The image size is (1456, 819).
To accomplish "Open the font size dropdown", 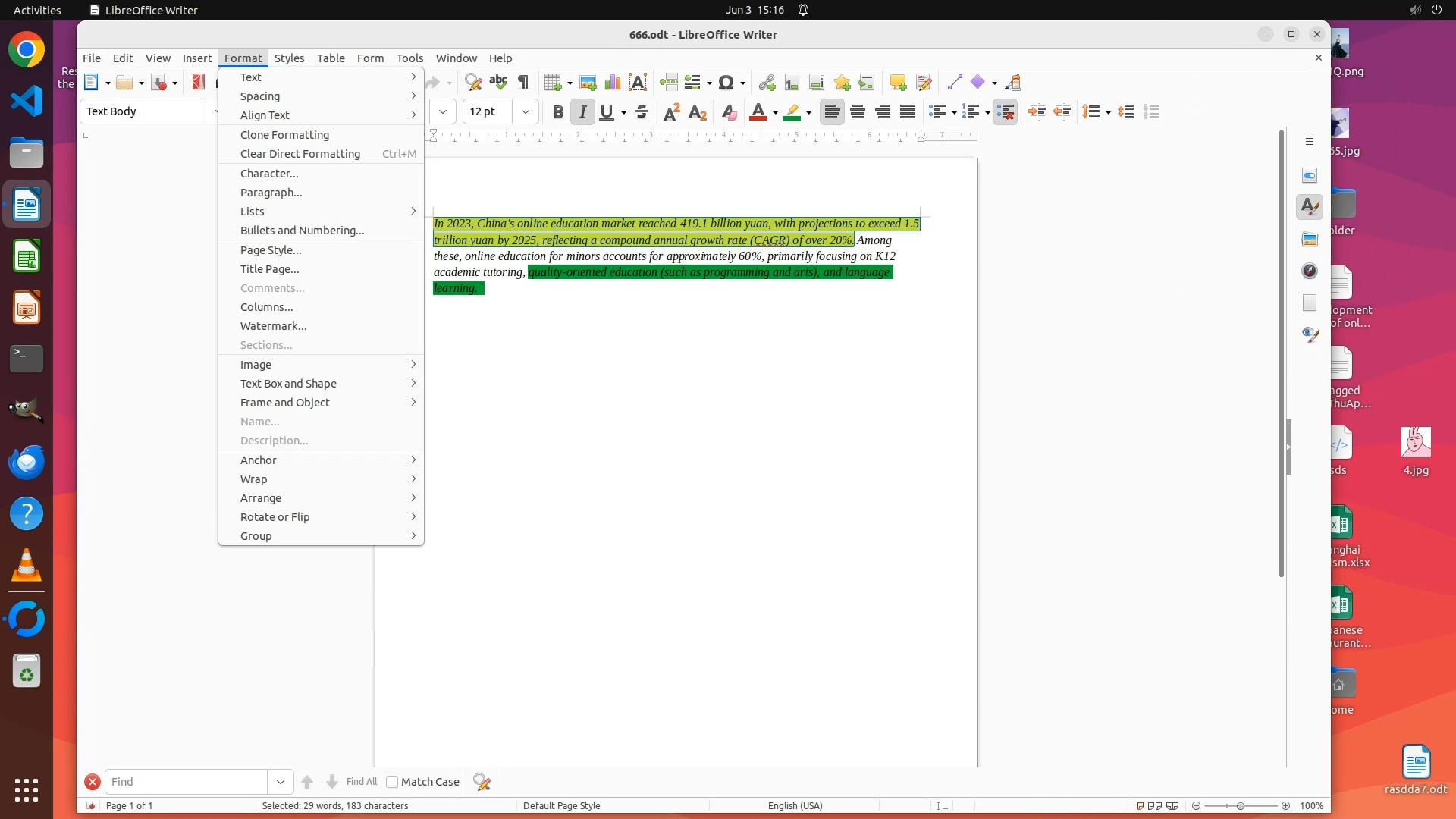I will (526, 112).
